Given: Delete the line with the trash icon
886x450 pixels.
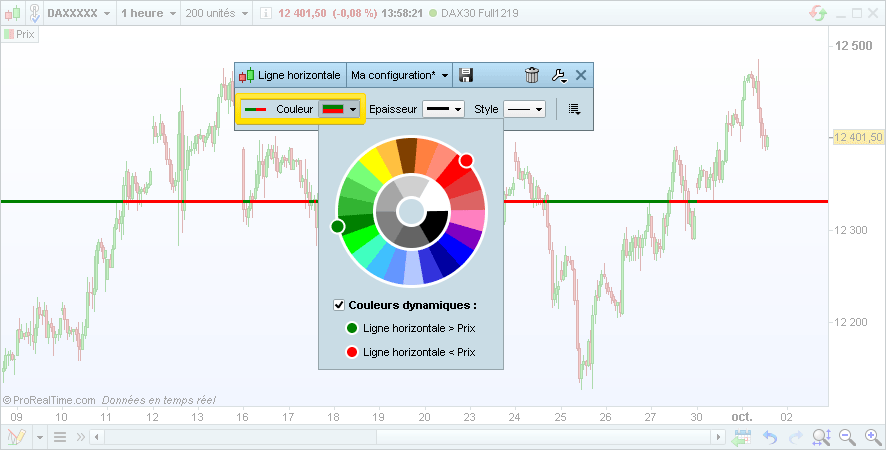Looking at the screenshot, I should (x=532, y=75).
